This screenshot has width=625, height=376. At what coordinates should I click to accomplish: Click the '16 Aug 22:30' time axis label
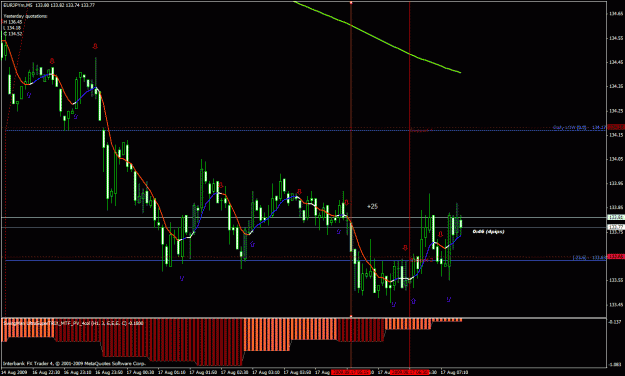(46, 372)
